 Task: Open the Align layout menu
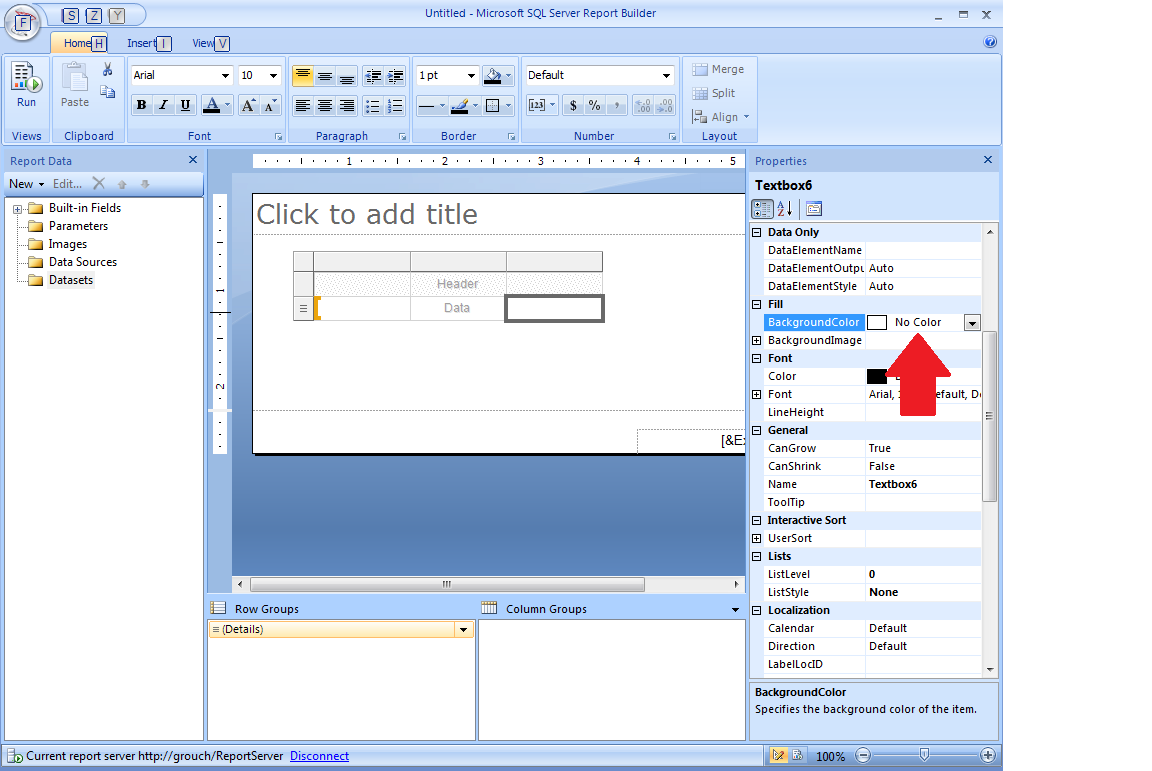point(721,117)
